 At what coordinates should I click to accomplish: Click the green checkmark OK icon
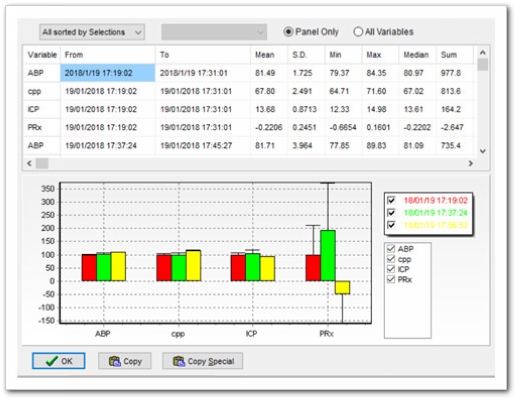(52, 361)
